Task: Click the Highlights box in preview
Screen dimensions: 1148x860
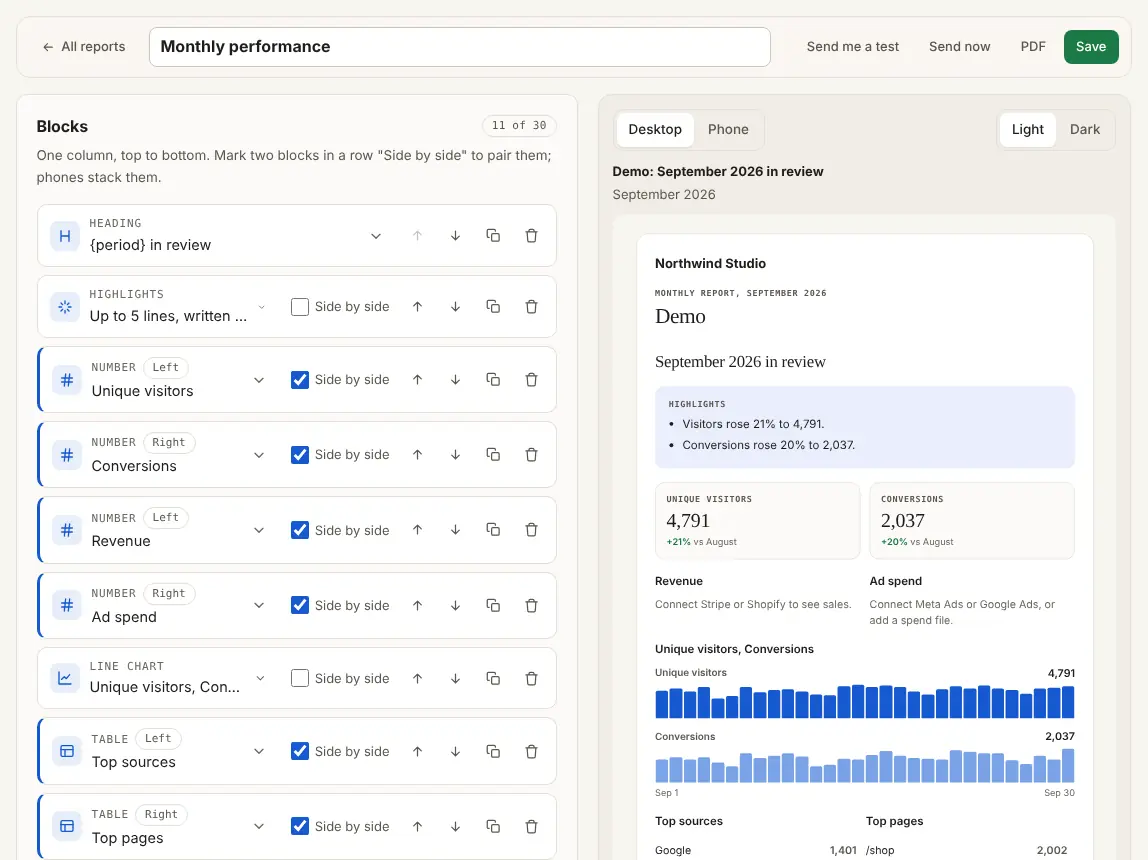Action: point(865,427)
